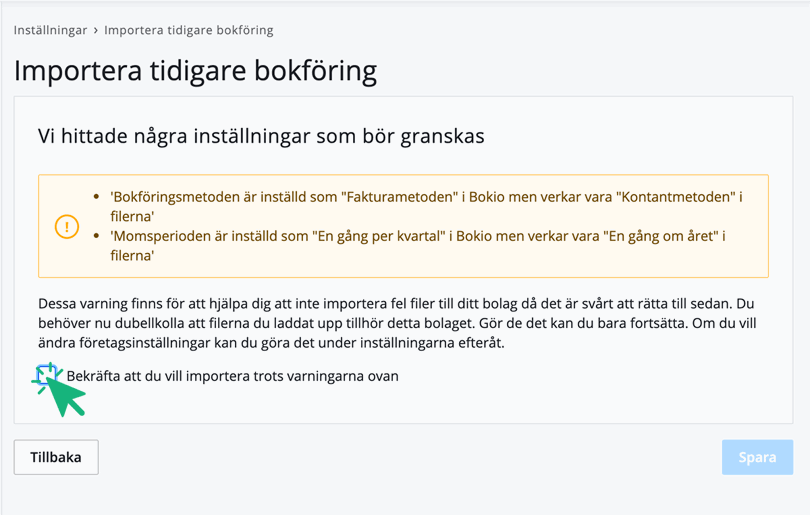Click bullet before the Momsperioden warning

(95, 237)
